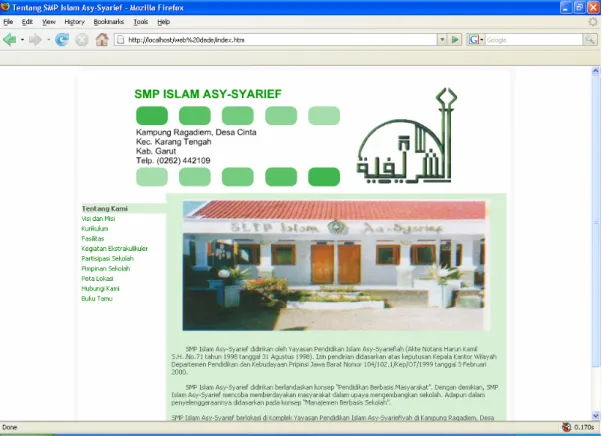Click the Firefox throbber activity icon
The width and height of the screenshot is (603, 436).
click(593, 22)
